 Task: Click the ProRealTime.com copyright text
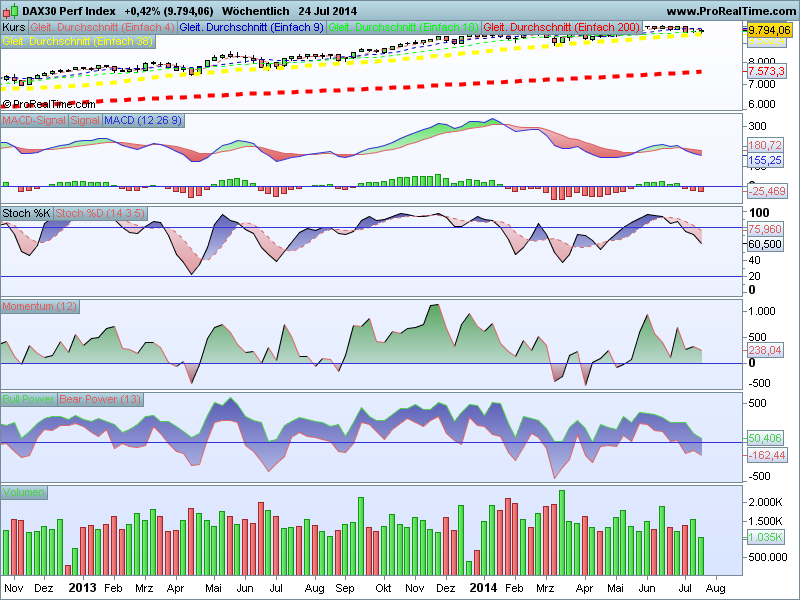(x=48, y=105)
